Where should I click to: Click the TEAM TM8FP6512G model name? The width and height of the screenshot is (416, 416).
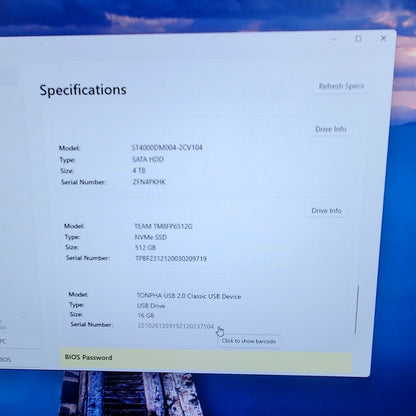(163, 226)
